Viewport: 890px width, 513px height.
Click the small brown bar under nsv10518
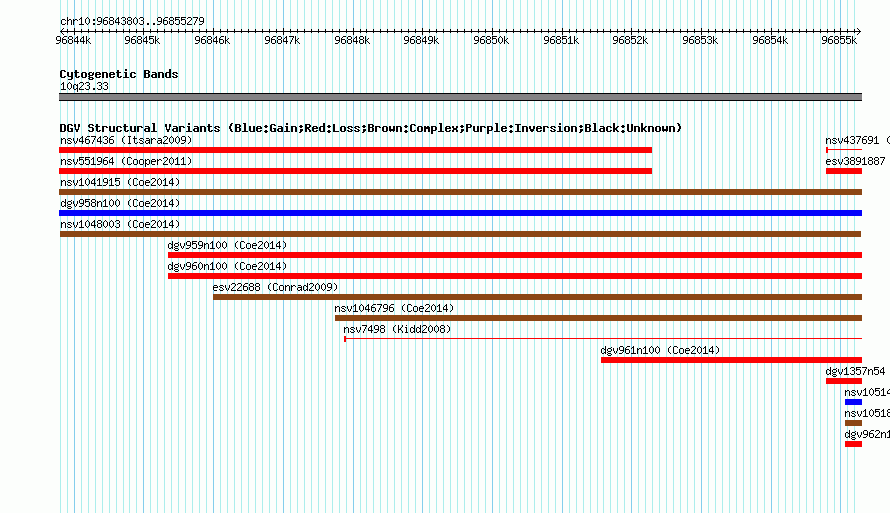click(x=853, y=423)
